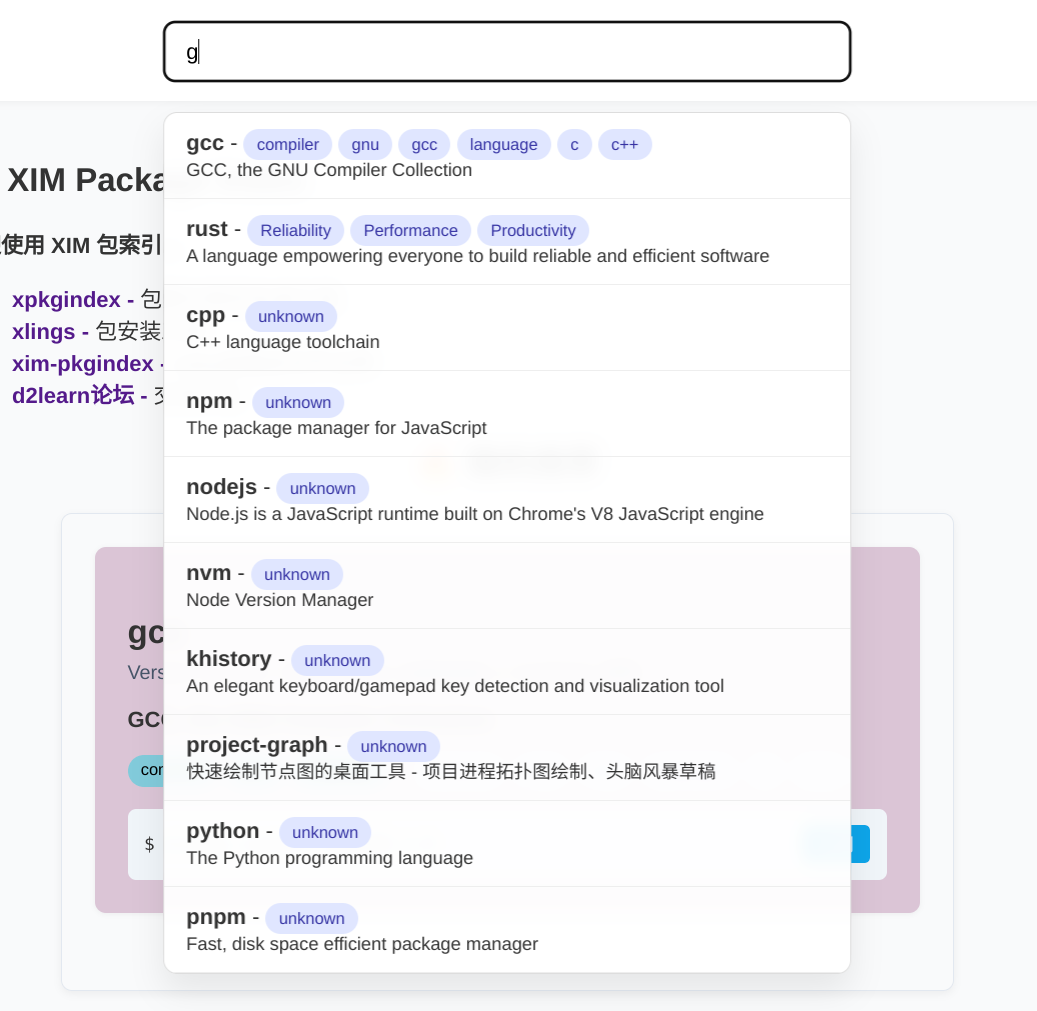
Task: Choose the nvm suggestion name
Action: [x=208, y=573]
